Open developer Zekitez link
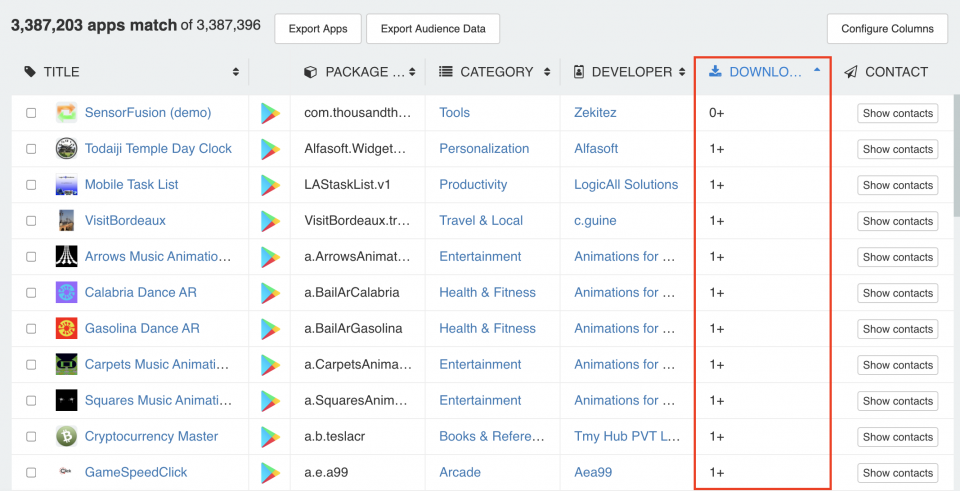This screenshot has width=960, height=491. pos(595,113)
